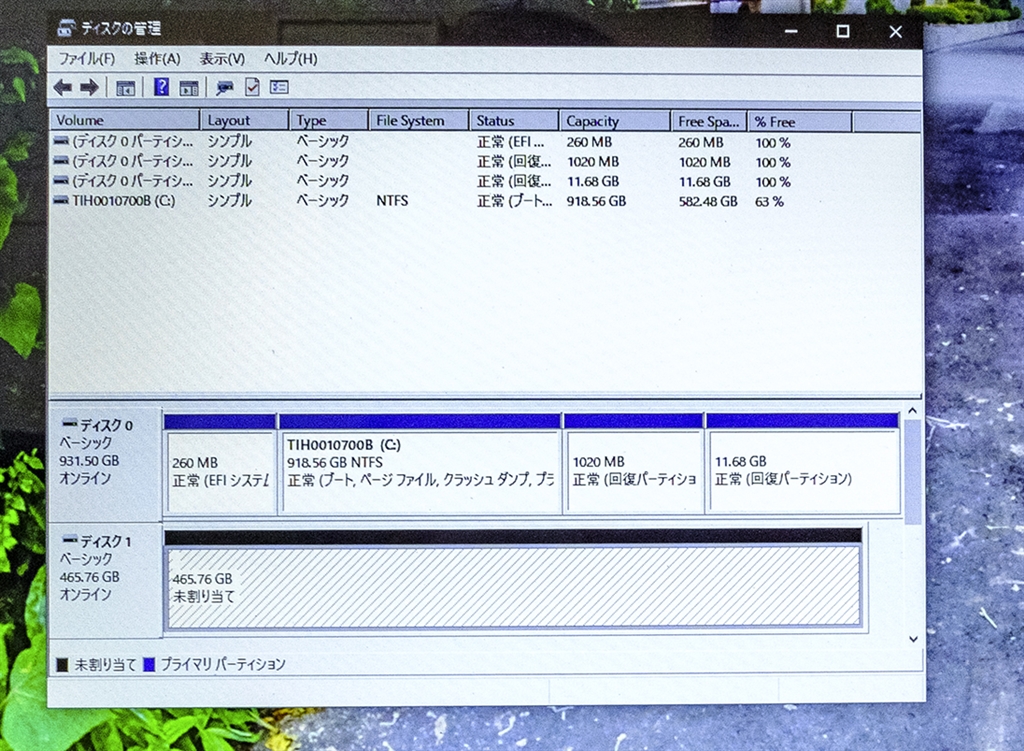Select the 1020 MB recovery partition block
The height and width of the screenshot is (751, 1024).
pos(633,464)
